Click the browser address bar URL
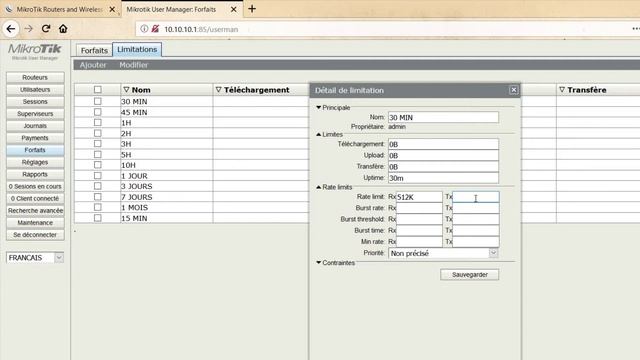640x360 pixels. [x=201, y=29]
